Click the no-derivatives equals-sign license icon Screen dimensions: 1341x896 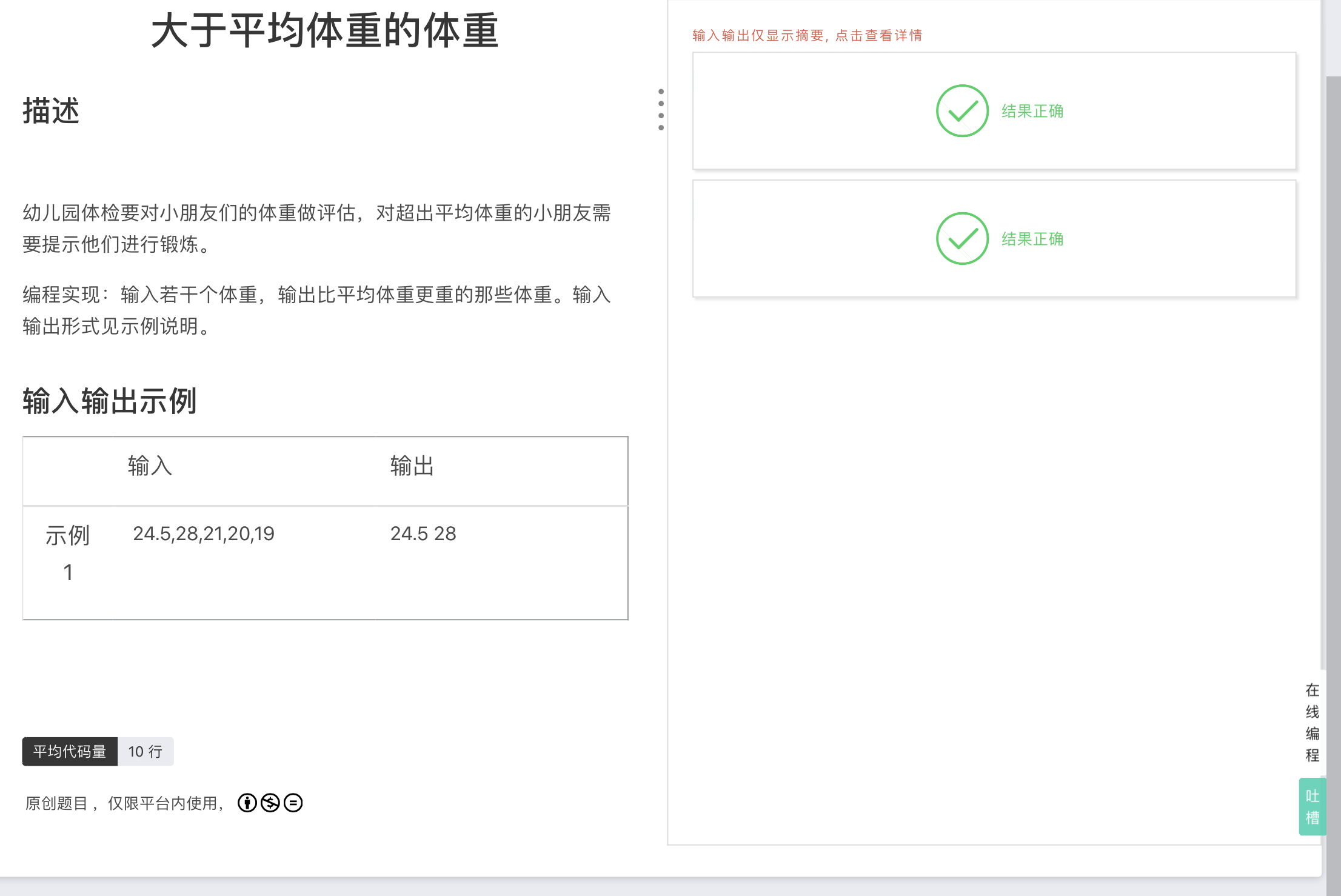293,803
